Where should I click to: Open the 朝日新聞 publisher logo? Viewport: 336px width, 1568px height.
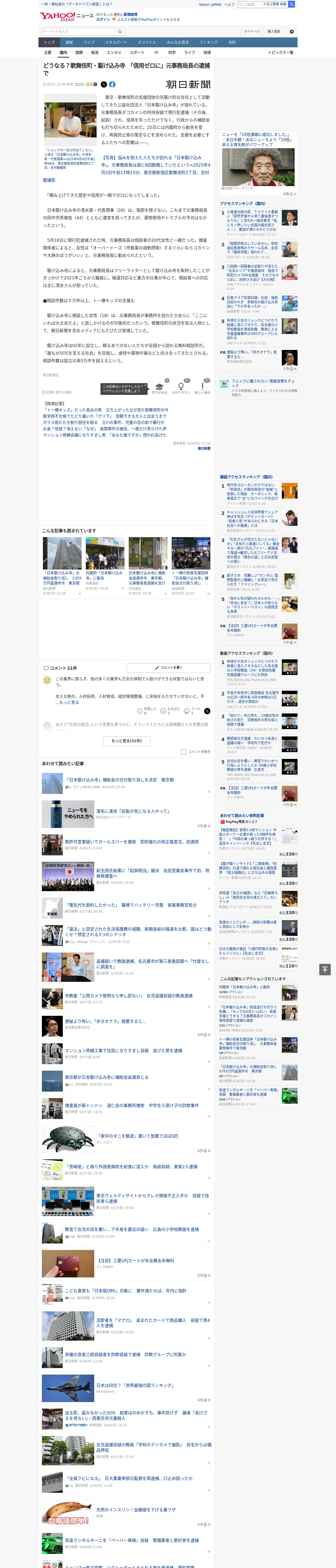coord(188,85)
